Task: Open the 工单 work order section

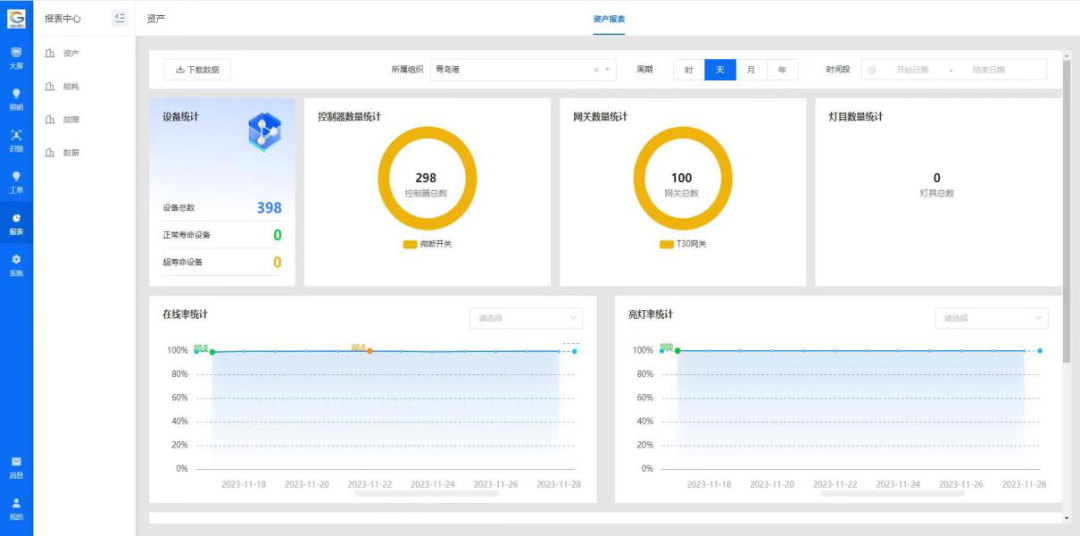Action: 16,181
